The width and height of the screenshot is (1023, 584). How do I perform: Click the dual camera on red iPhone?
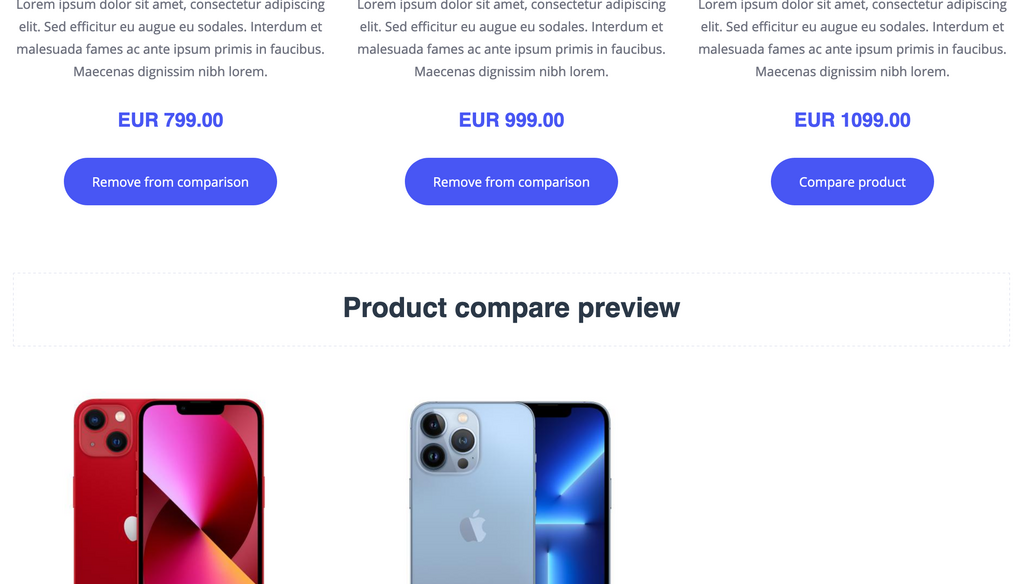106,431
